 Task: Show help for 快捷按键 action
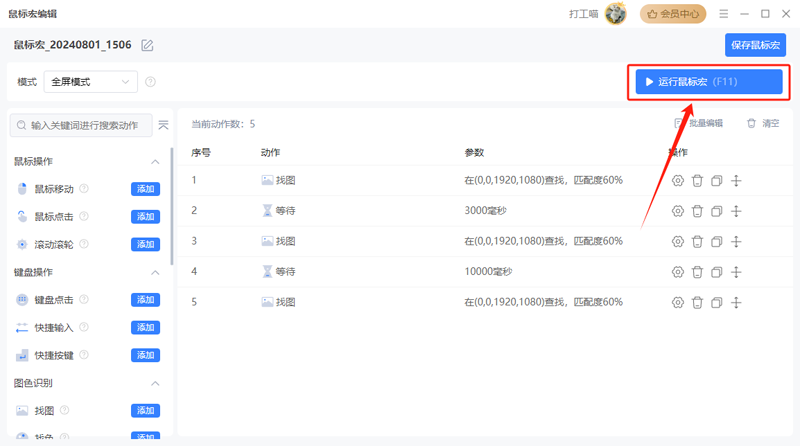[x=84, y=355]
